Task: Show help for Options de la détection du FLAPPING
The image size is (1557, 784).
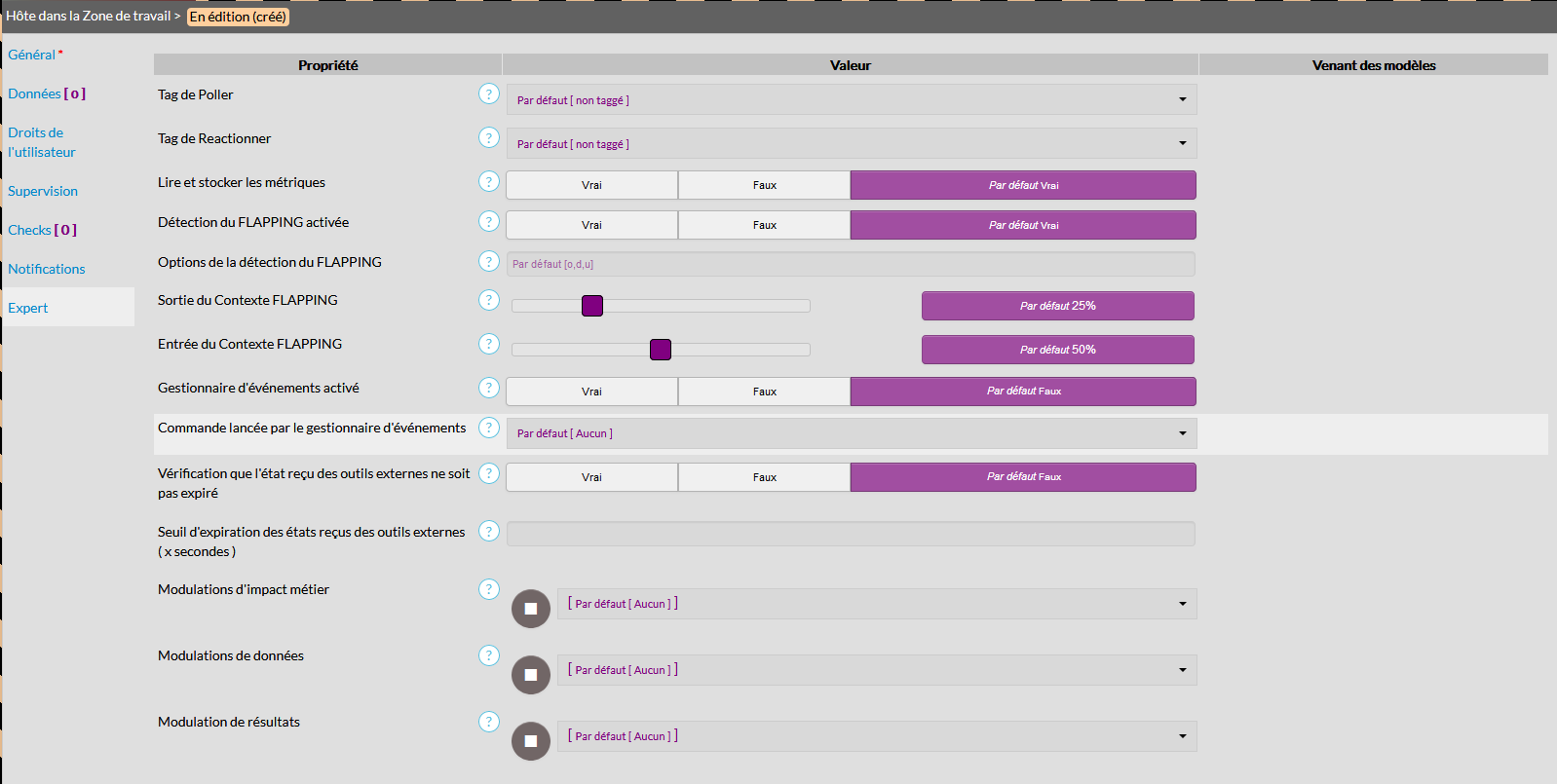Action: point(489,262)
